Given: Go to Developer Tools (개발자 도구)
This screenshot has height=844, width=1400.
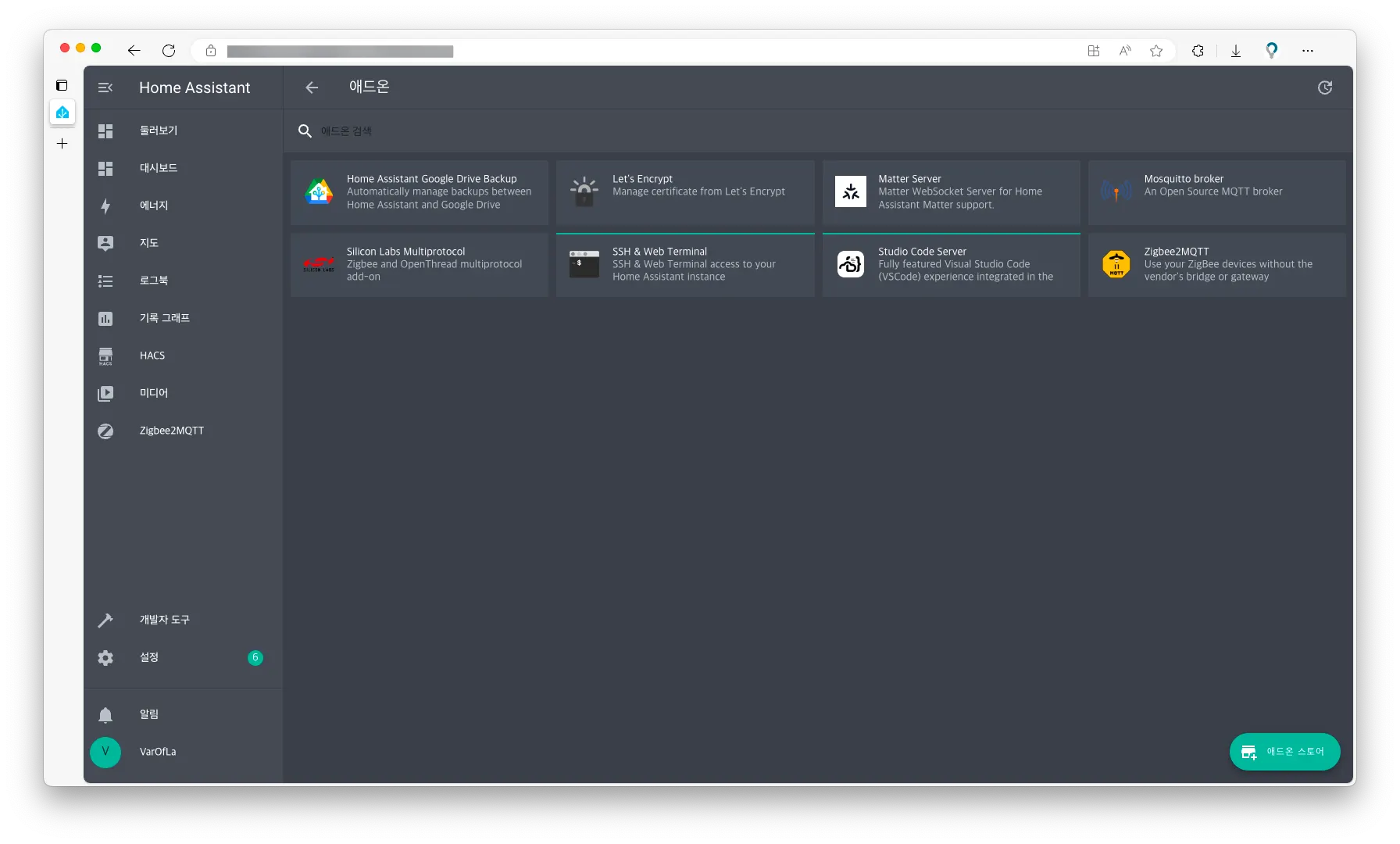Looking at the screenshot, I should (184, 620).
